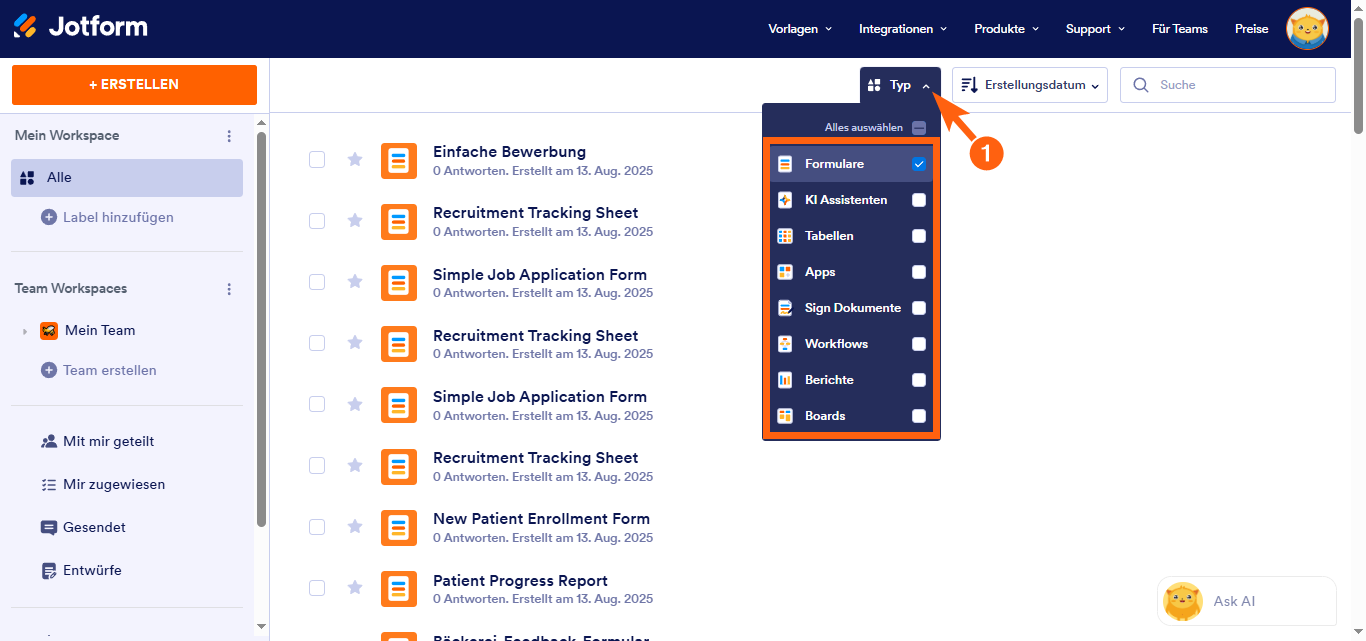
Task: Select the Einfache Bewerbung row checkbox
Action: 317,159
